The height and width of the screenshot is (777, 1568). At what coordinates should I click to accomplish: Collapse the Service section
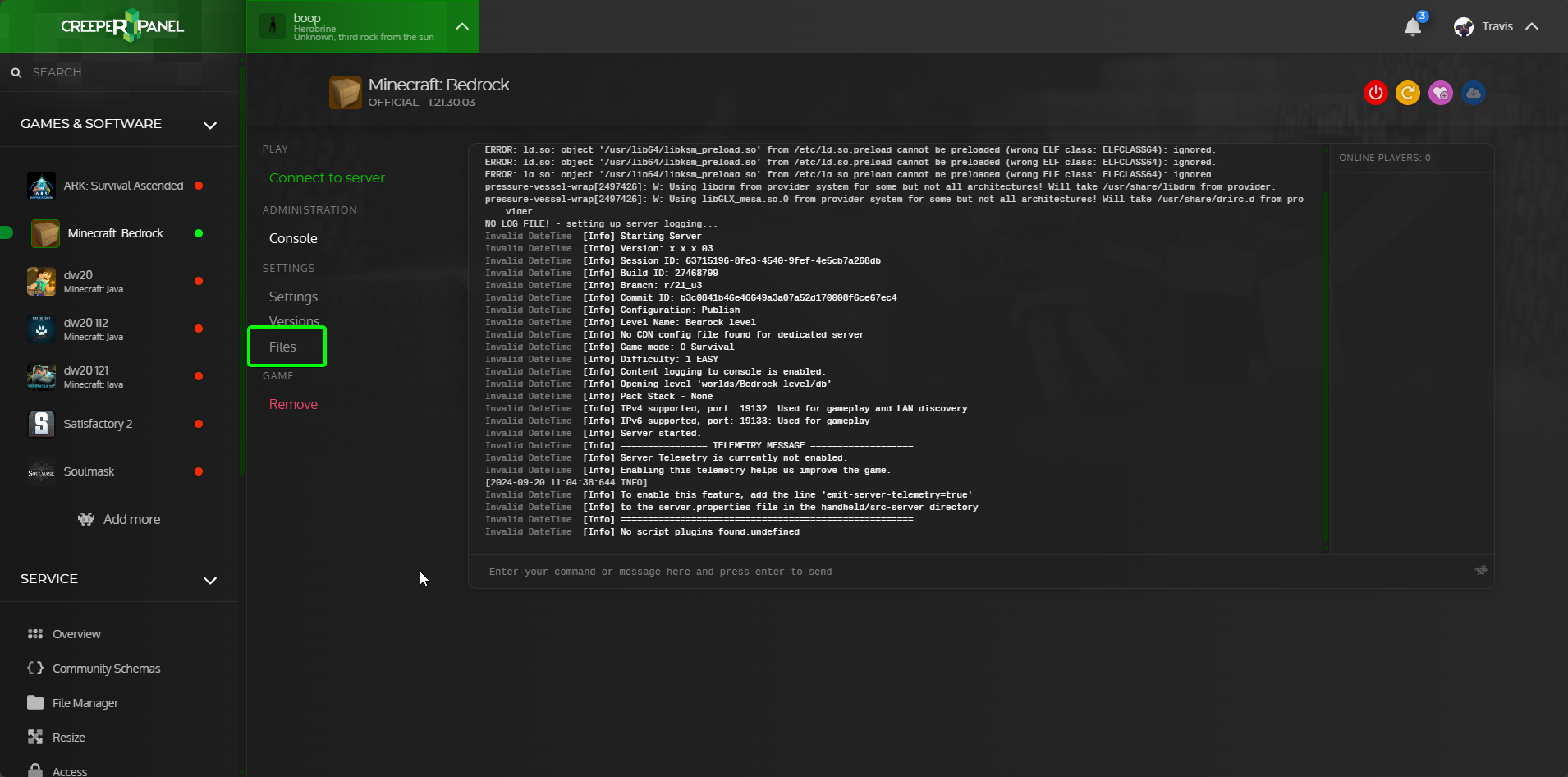(210, 580)
